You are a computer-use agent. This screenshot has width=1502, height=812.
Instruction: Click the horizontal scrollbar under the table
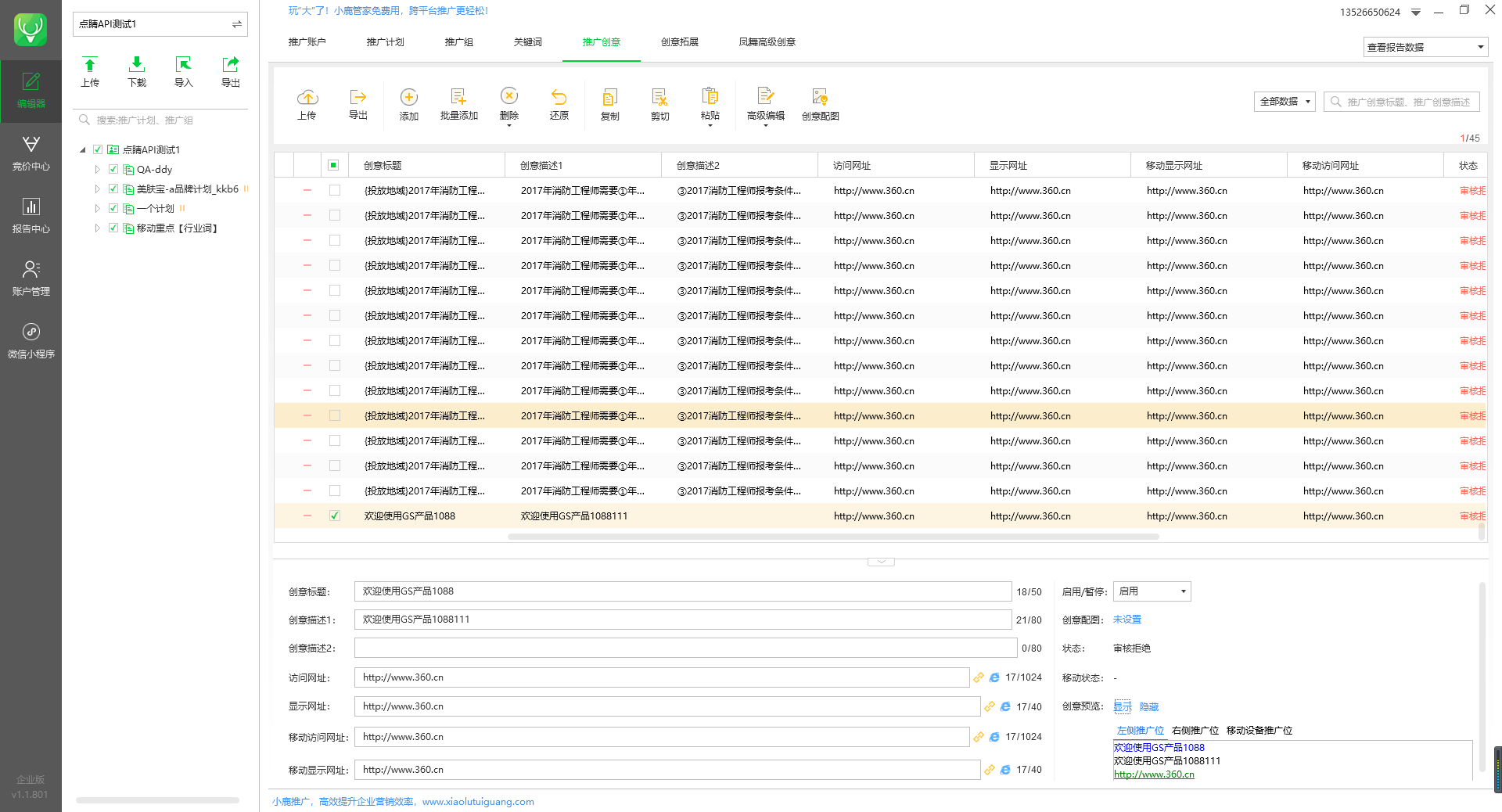point(833,537)
